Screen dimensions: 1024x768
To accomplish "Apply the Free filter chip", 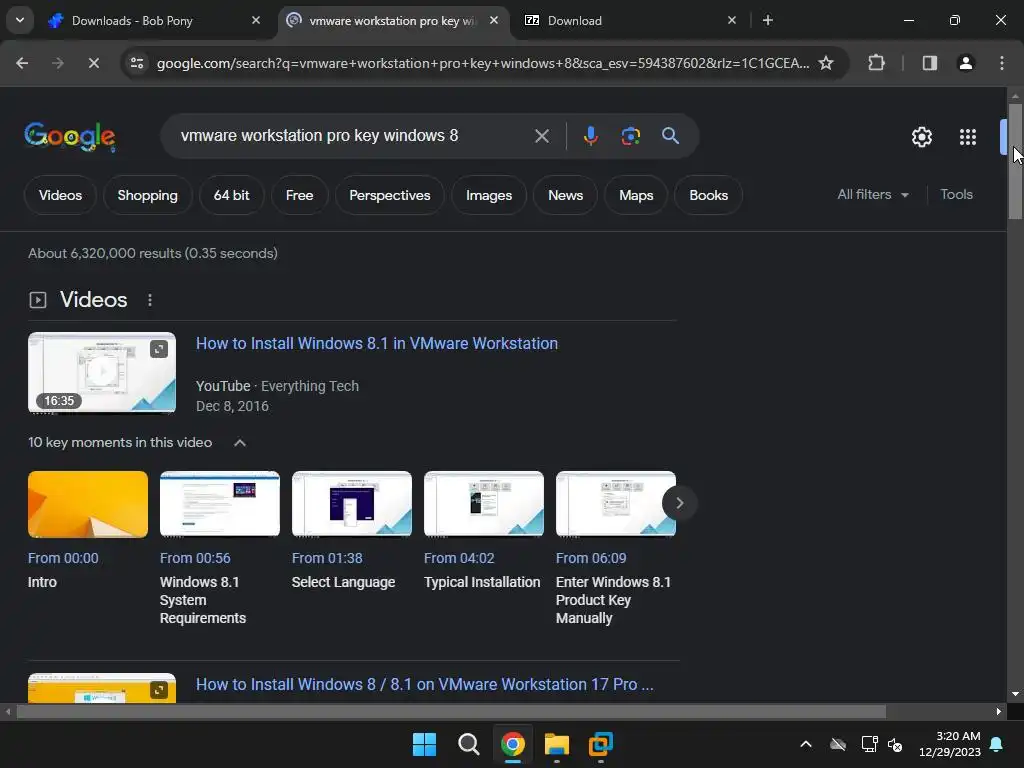I will point(299,195).
